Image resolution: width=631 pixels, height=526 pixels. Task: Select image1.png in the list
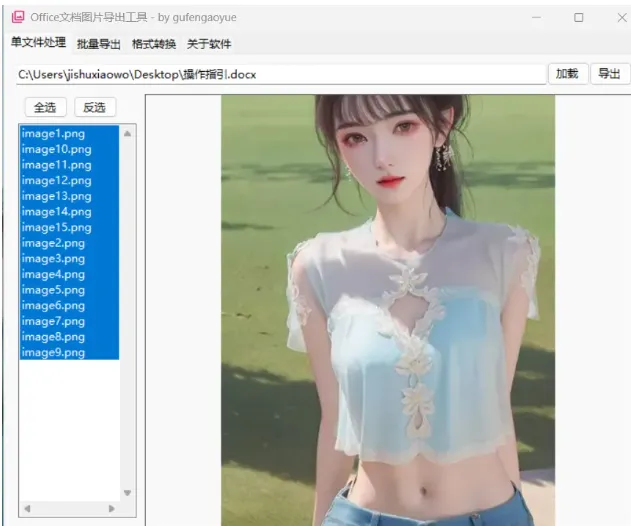(69, 134)
